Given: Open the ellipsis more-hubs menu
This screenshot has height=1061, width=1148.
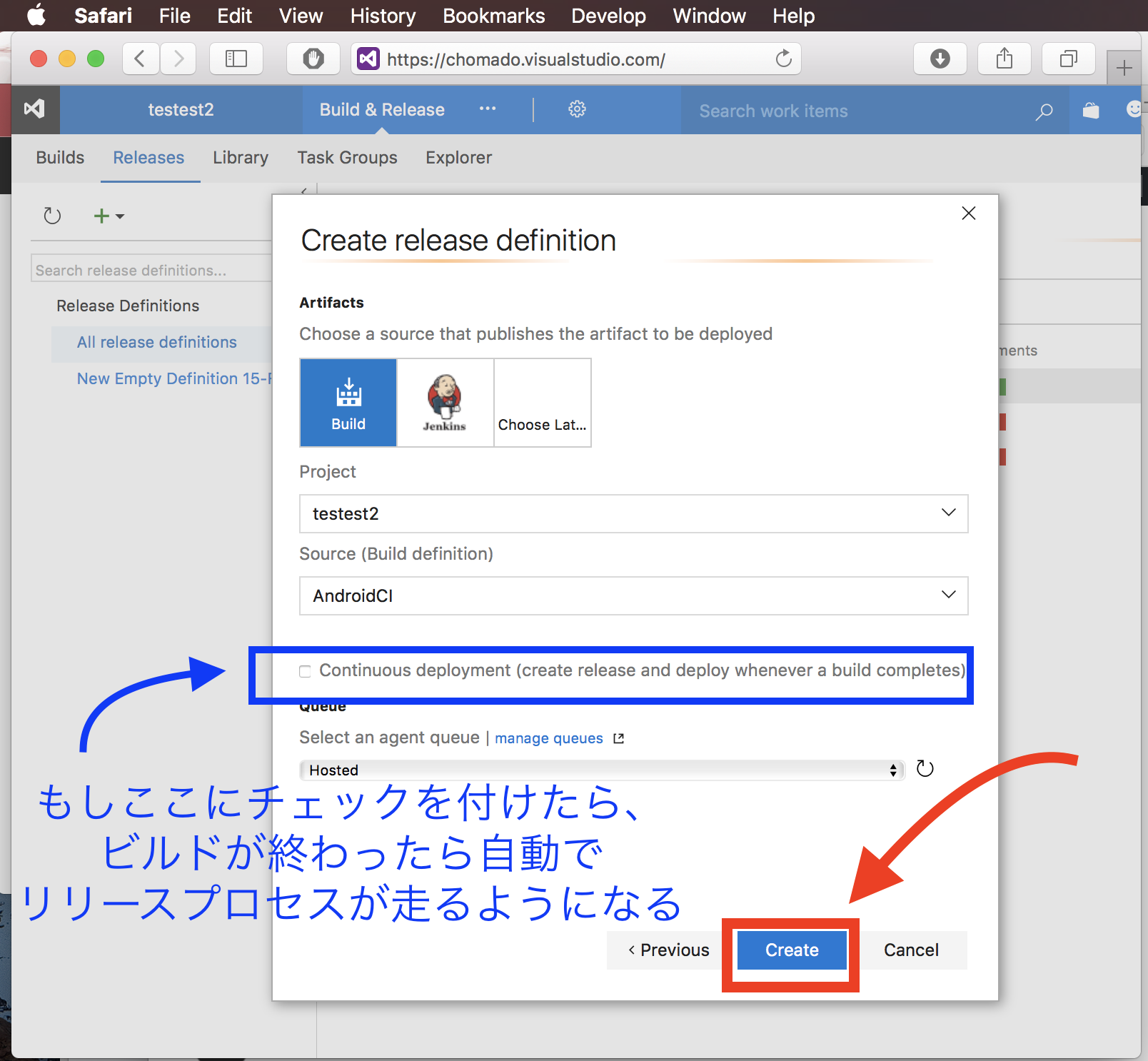Looking at the screenshot, I should pos(488,109).
